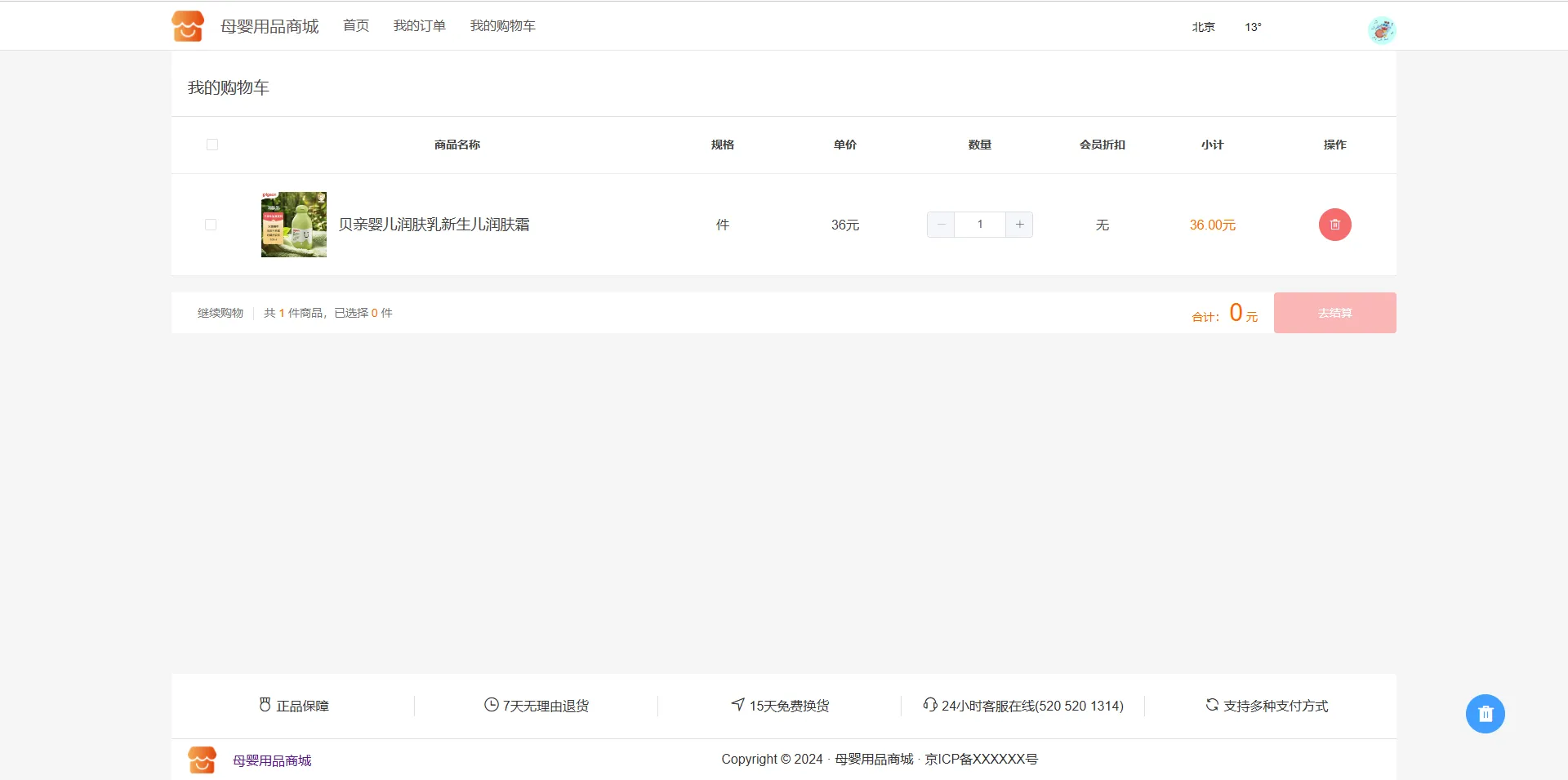Open 我的购物车 in the top navigation
The image size is (1568, 780).
click(x=503, y=26)
